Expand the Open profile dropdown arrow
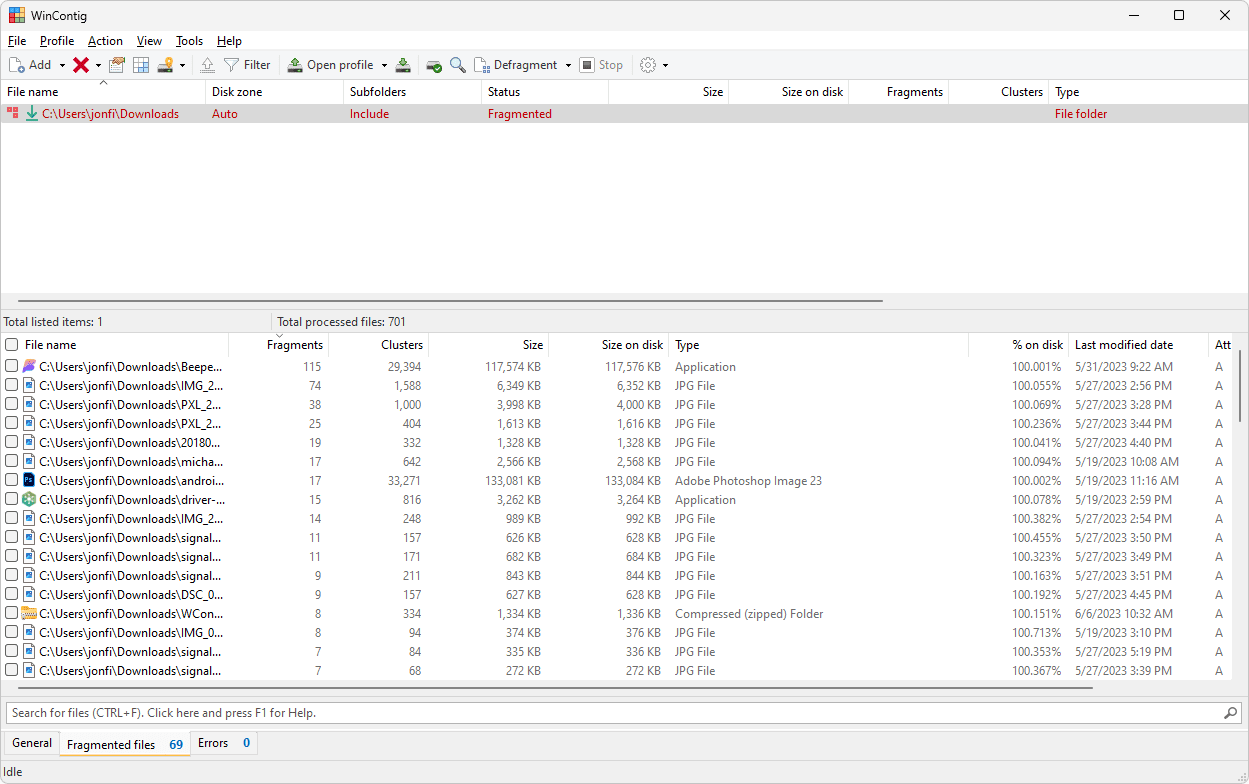 point(384,66)
